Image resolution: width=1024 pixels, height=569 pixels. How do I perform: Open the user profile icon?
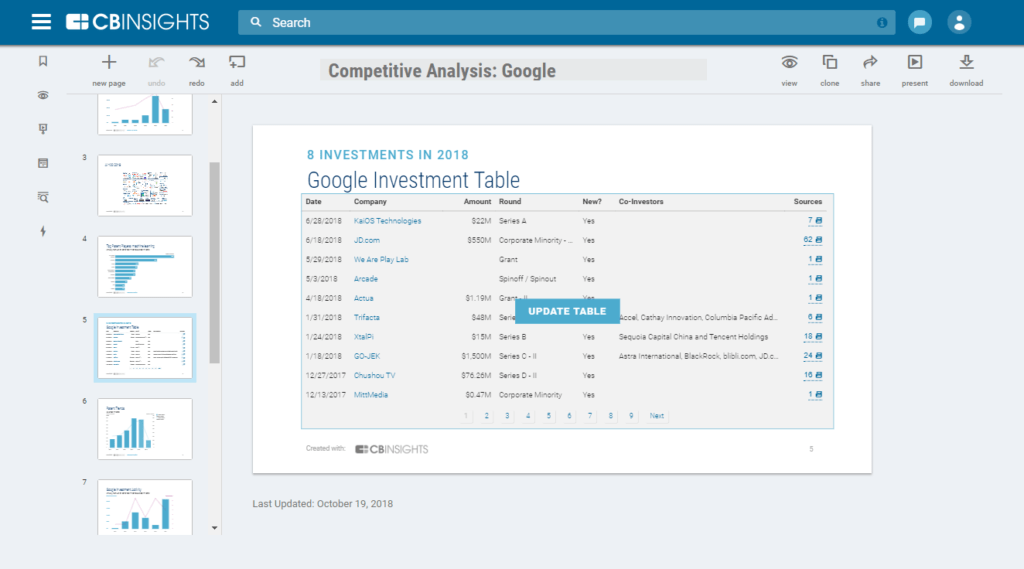[959, 22]
